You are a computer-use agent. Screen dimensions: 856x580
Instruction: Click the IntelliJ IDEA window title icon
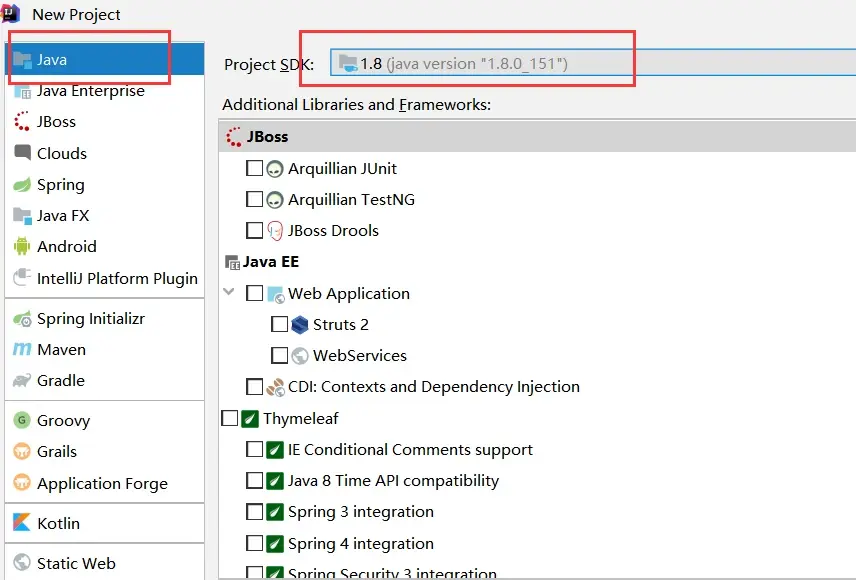click(x=10, y=13)
